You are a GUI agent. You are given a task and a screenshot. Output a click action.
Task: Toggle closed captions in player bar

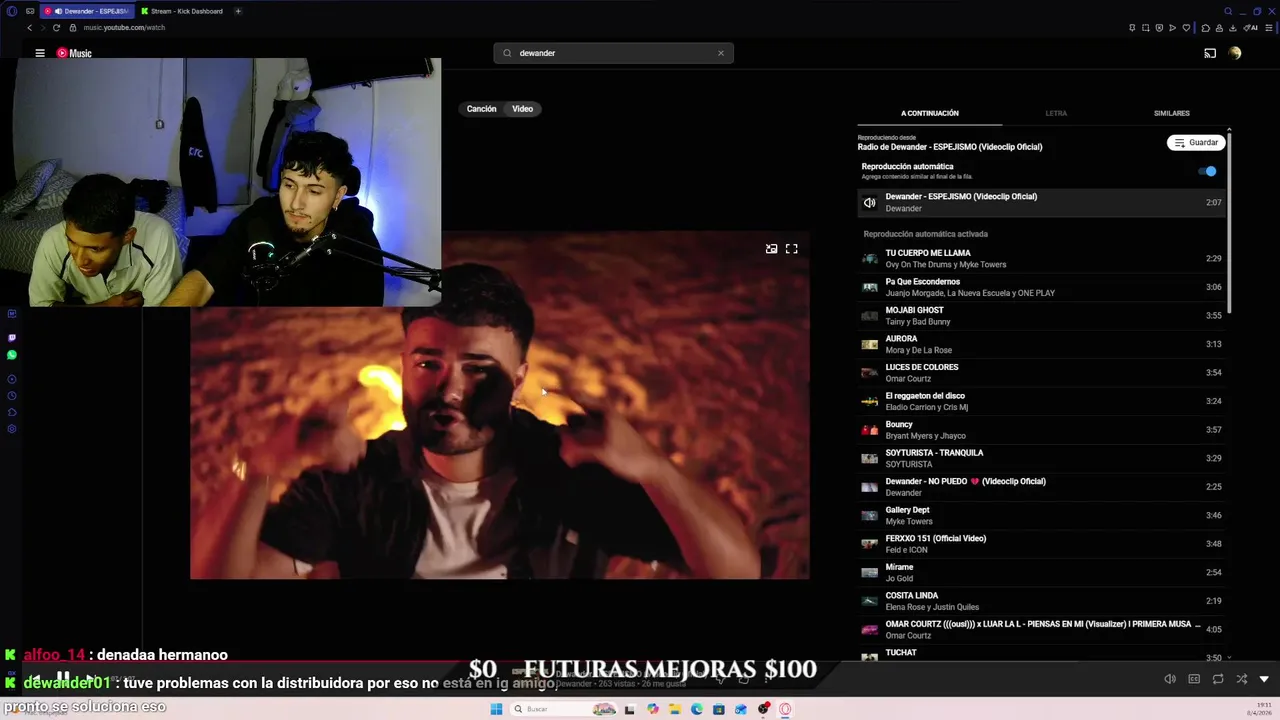[x=1194, y=679]
